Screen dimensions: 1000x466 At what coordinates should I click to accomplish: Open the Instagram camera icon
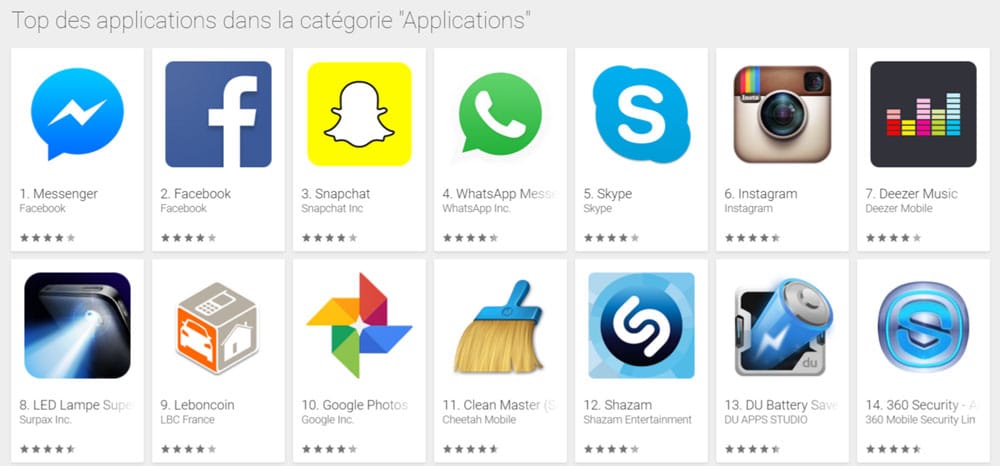coord(783,114)
